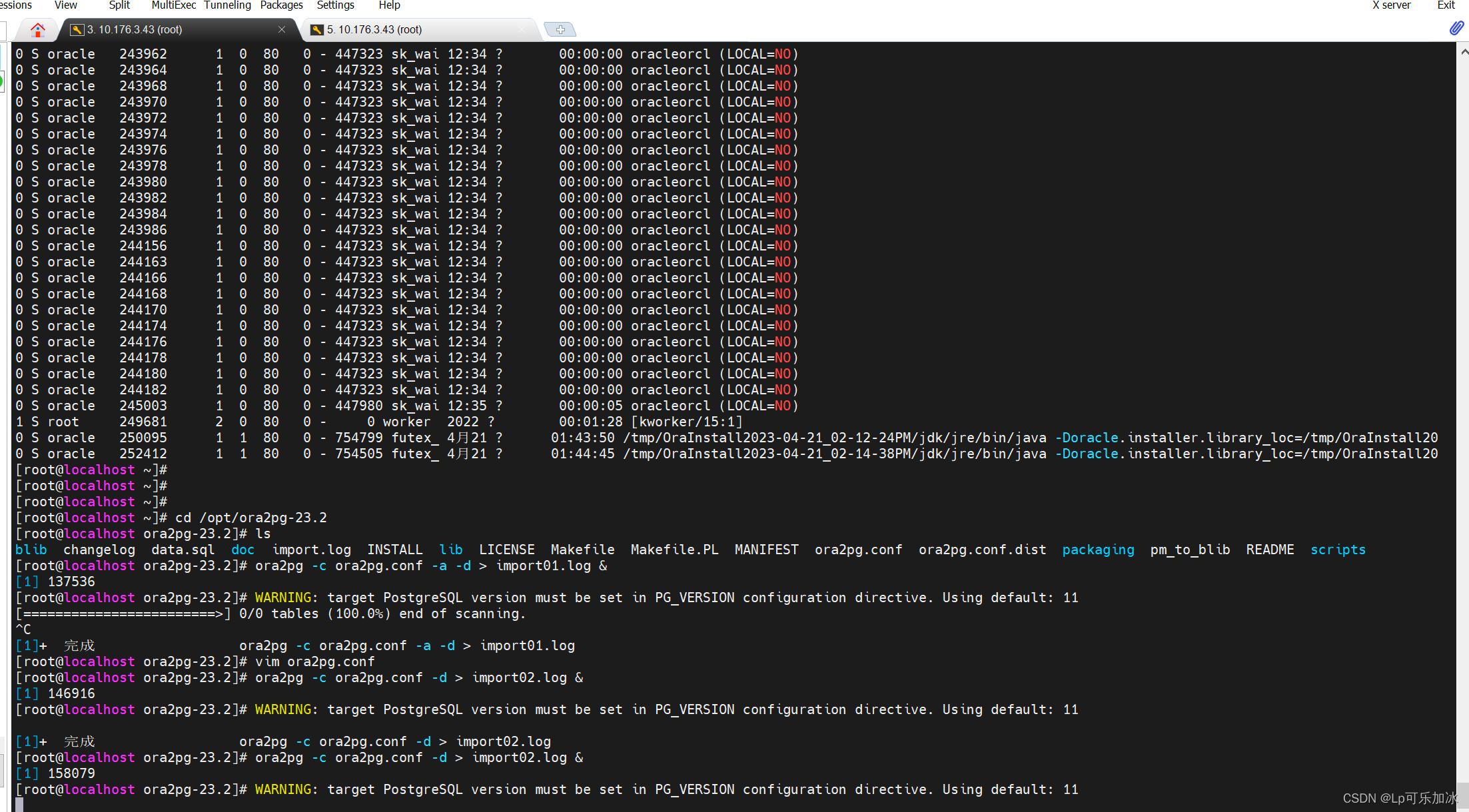Screen dimensions: 1469x812
Task: Open the Help menu
Action: pos(389,5)
